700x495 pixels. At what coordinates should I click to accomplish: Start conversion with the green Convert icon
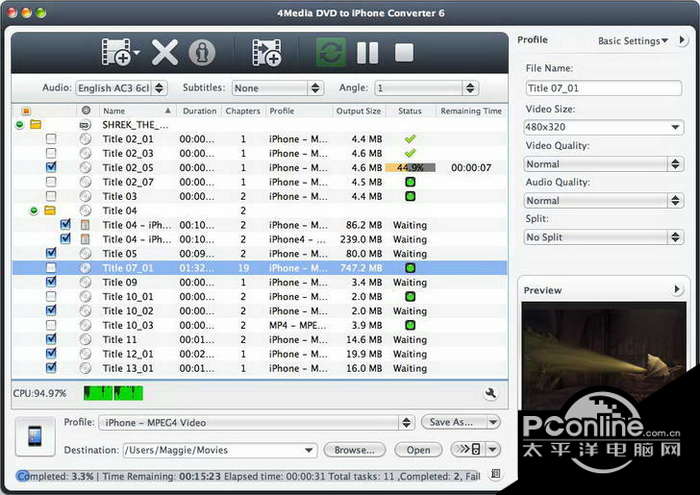coord(331,53)
